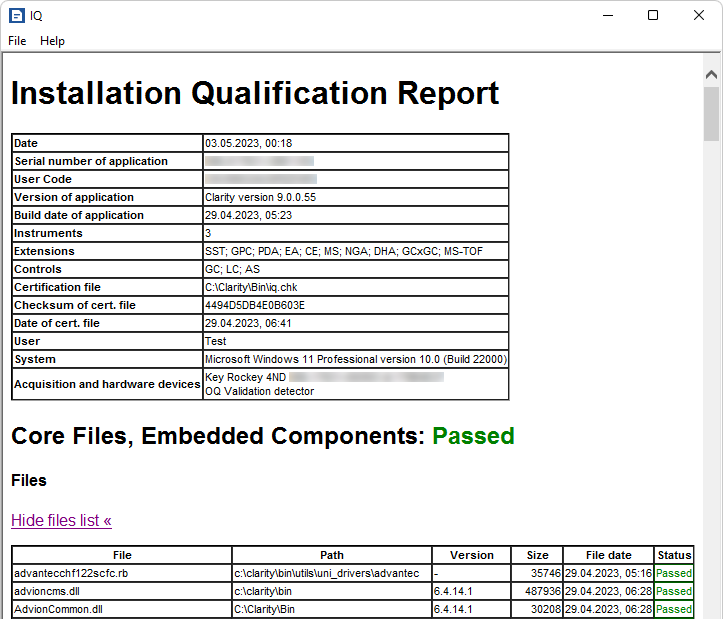Screen dimensions: 723x619
Task: Close the IQ window
Action: click(699, 16)
